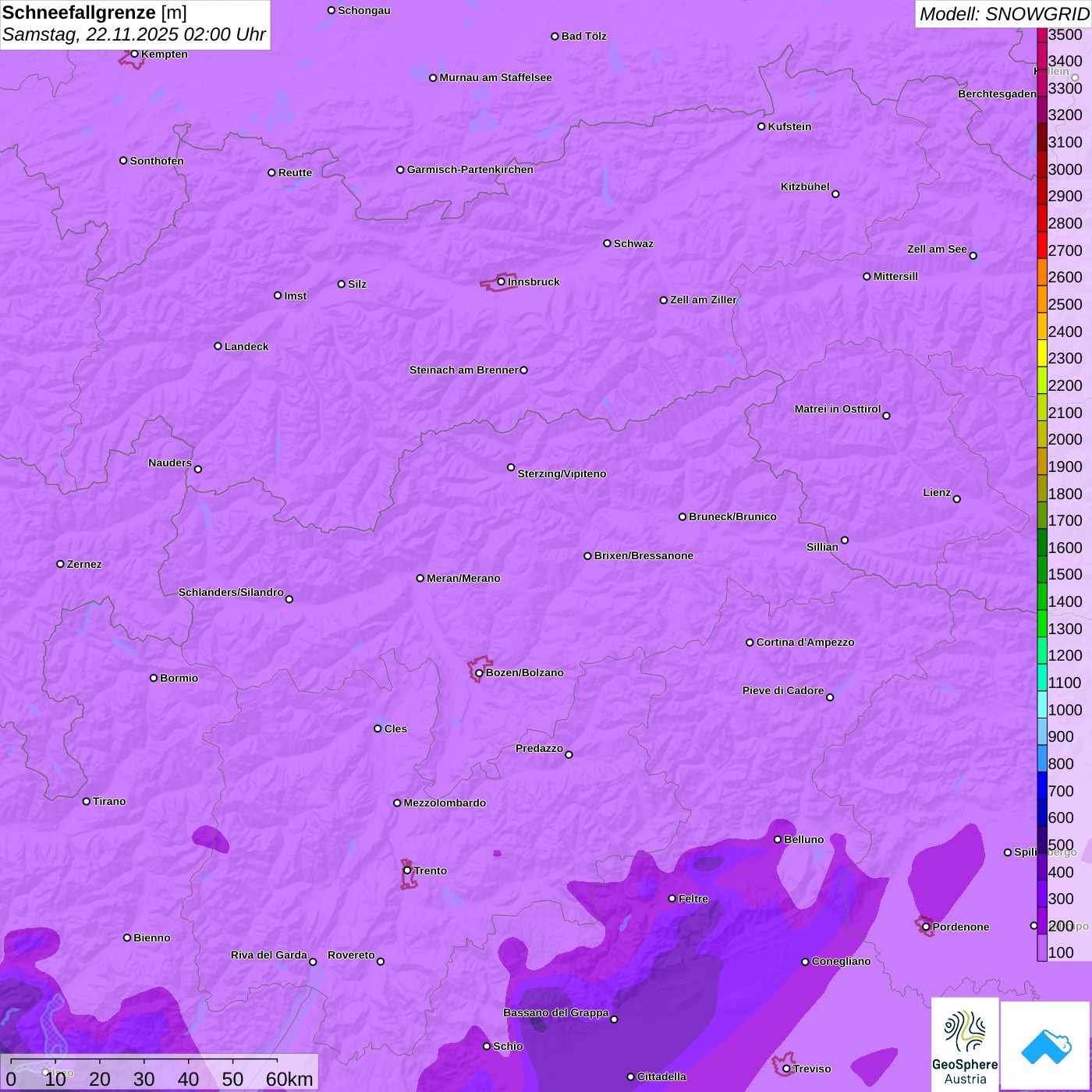Click the 'Pieve di Cadore' label

(783, 690)
